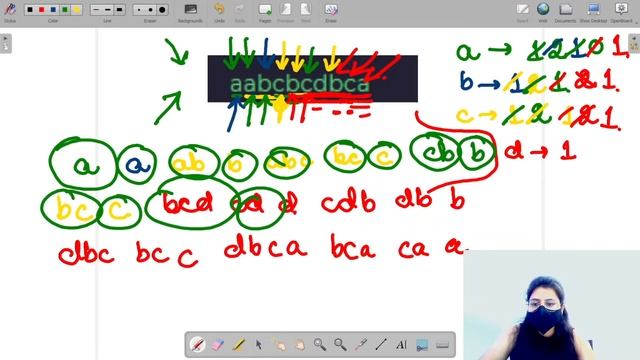Add a new page with Pages button
The width and height of the screenshot is (640, 360).
tap(265, 10)
